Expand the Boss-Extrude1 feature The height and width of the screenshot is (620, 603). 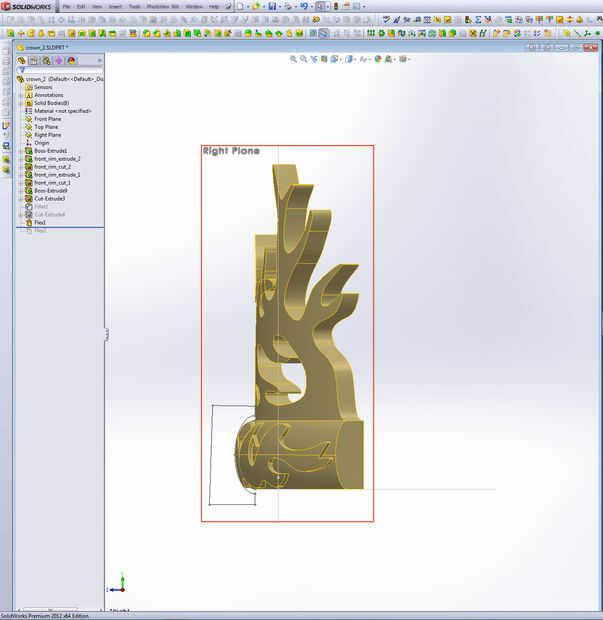click(21, 151)
